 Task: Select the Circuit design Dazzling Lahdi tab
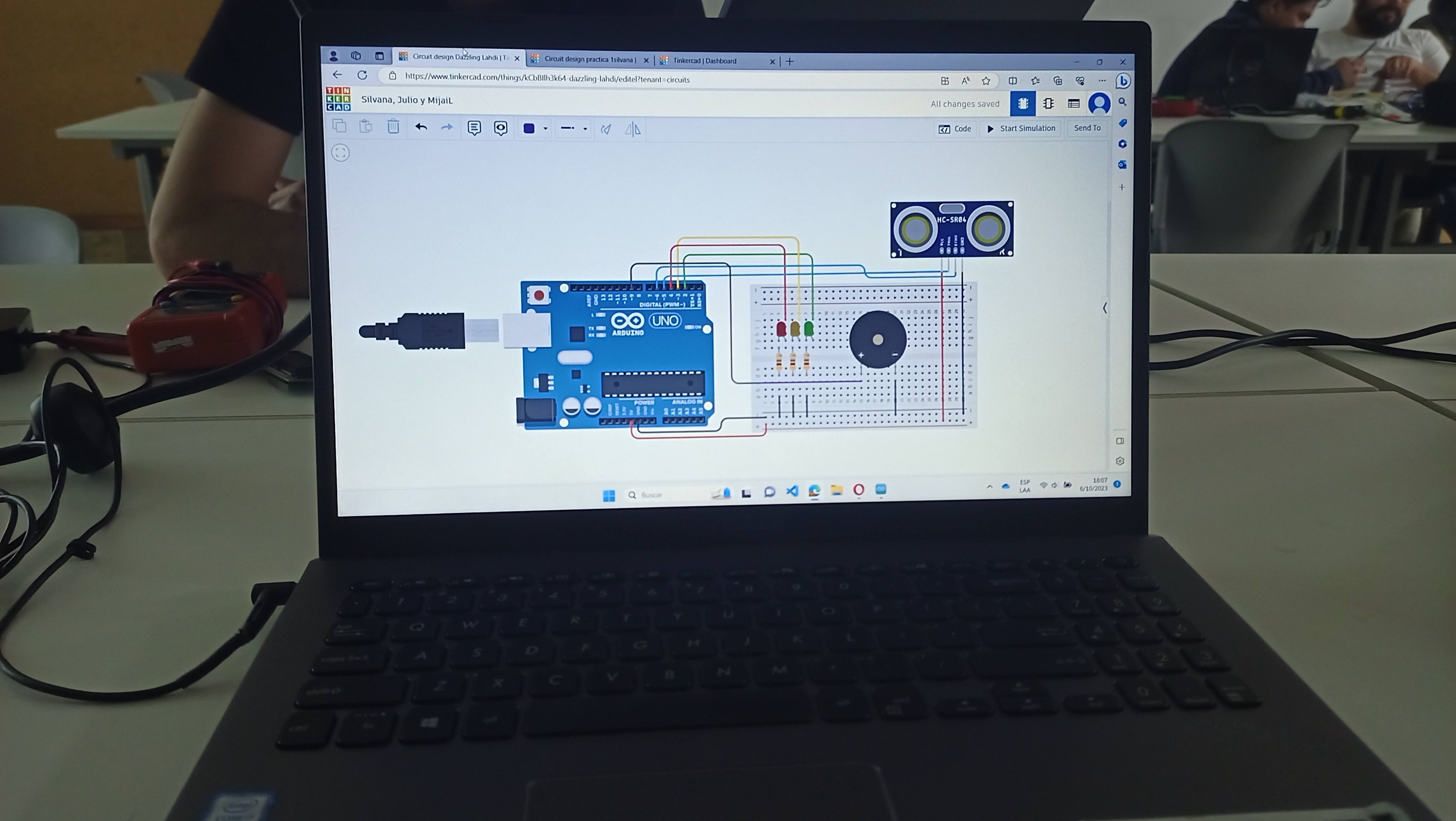(x=459, y=57)
